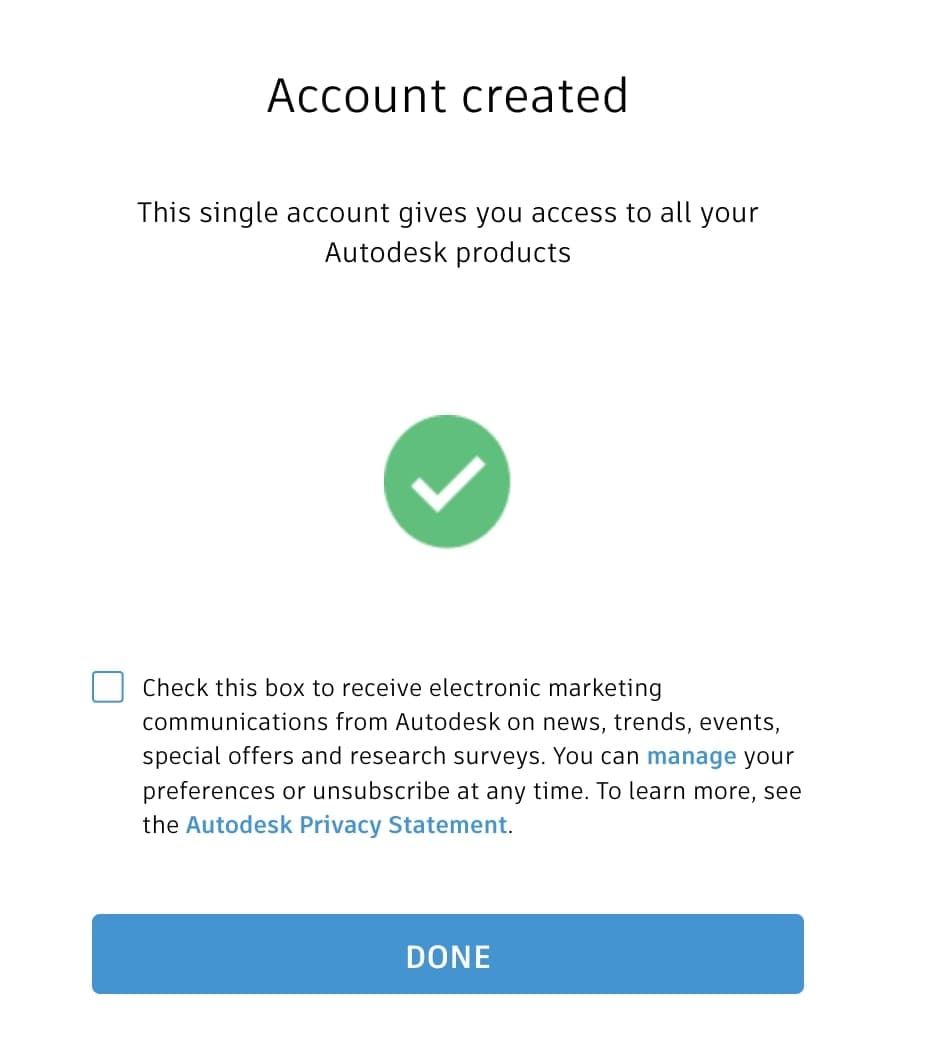Tick the electronic marketing communications checkbox
The height and width of the screenshot is (1056, 928).
(x=108, y=688)
